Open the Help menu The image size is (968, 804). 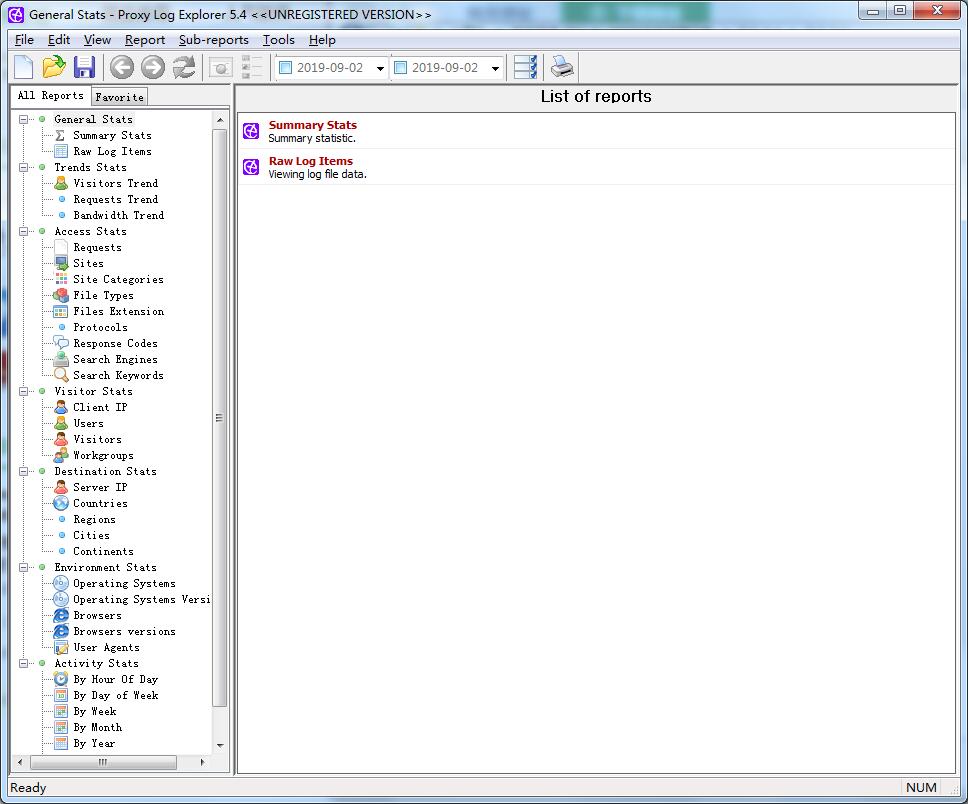point(322,40)
